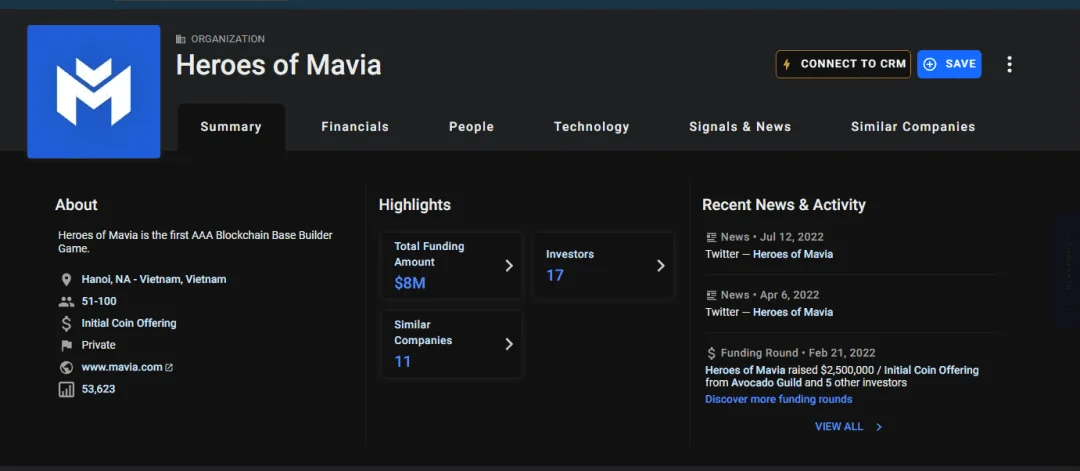The height and width of the screenshot is (471, 1080).
Task: Click the plus circle icon in Save
Action: tap(930, 64)
